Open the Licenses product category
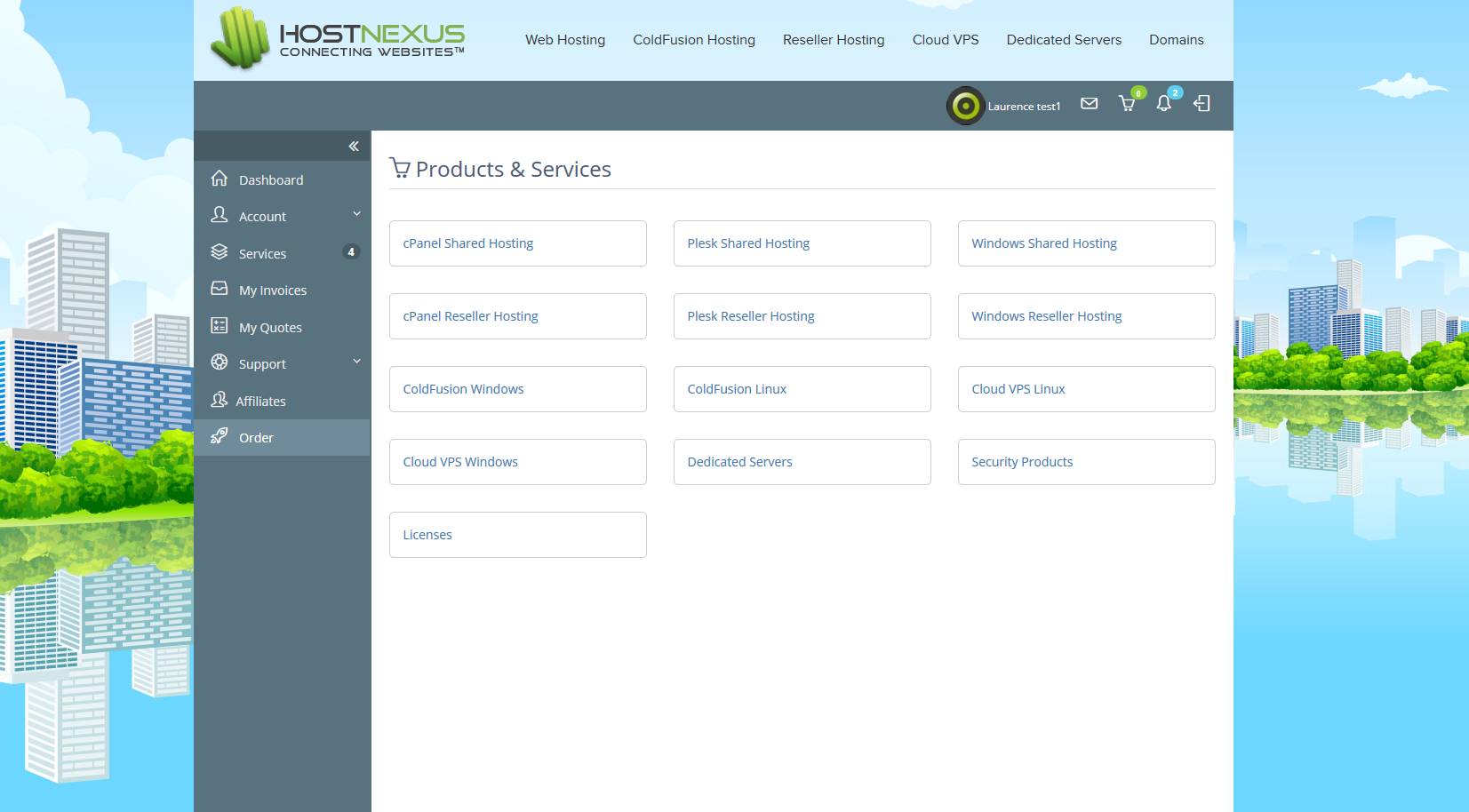Screen dimensions: 1469x812 [517, 535]
